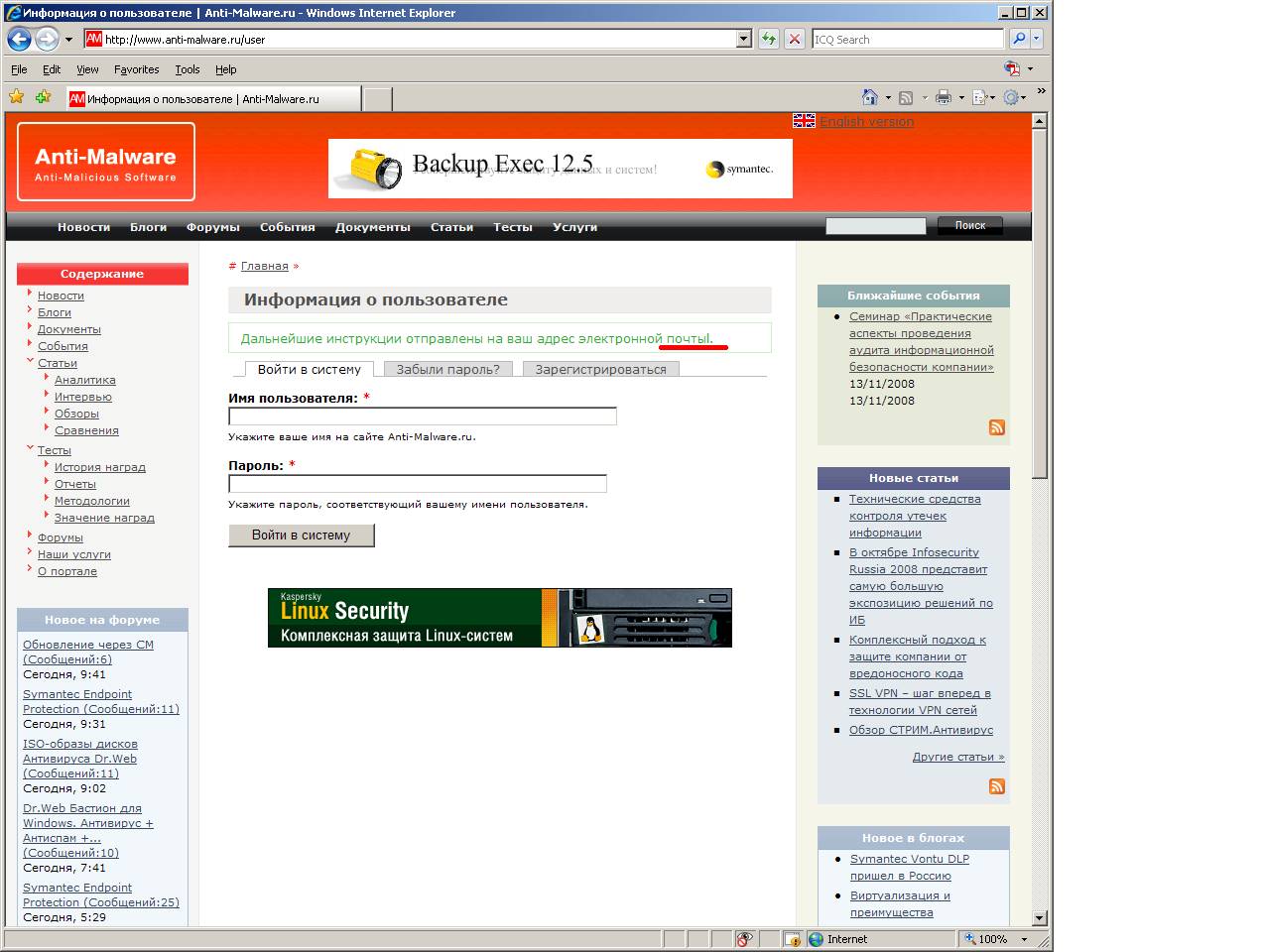Click the RSS icon under Ближайшие события
This screenshot has width=1264, height=952.
point(997,427)
